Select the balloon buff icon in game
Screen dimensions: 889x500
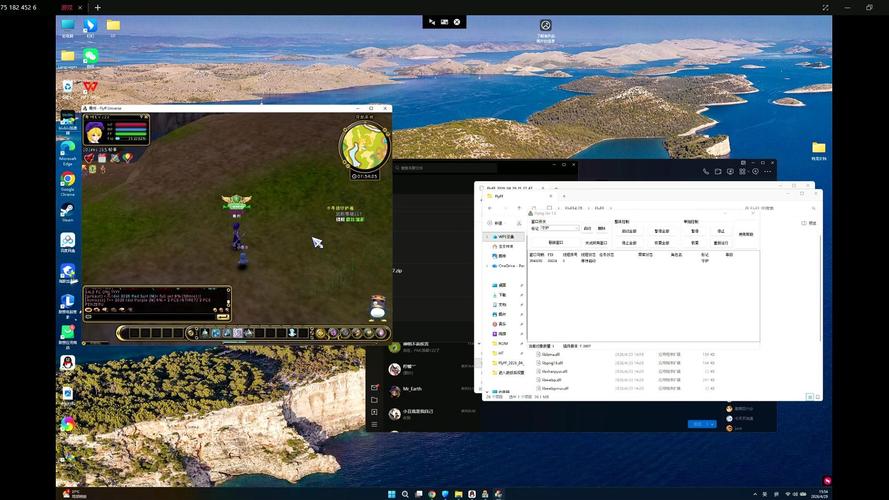coord(128,158)
